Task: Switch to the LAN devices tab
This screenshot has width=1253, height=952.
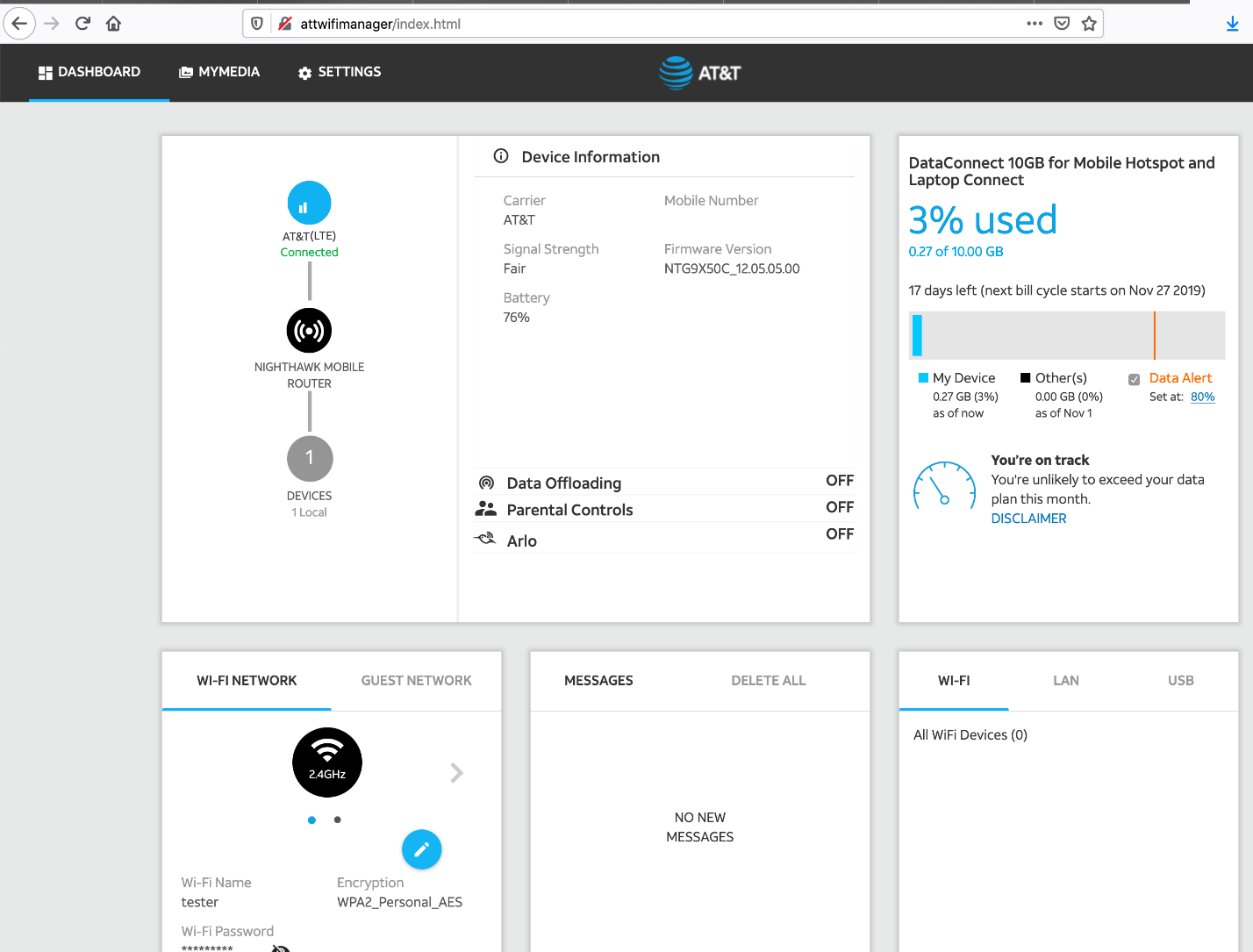Action: pos(1066,681)
